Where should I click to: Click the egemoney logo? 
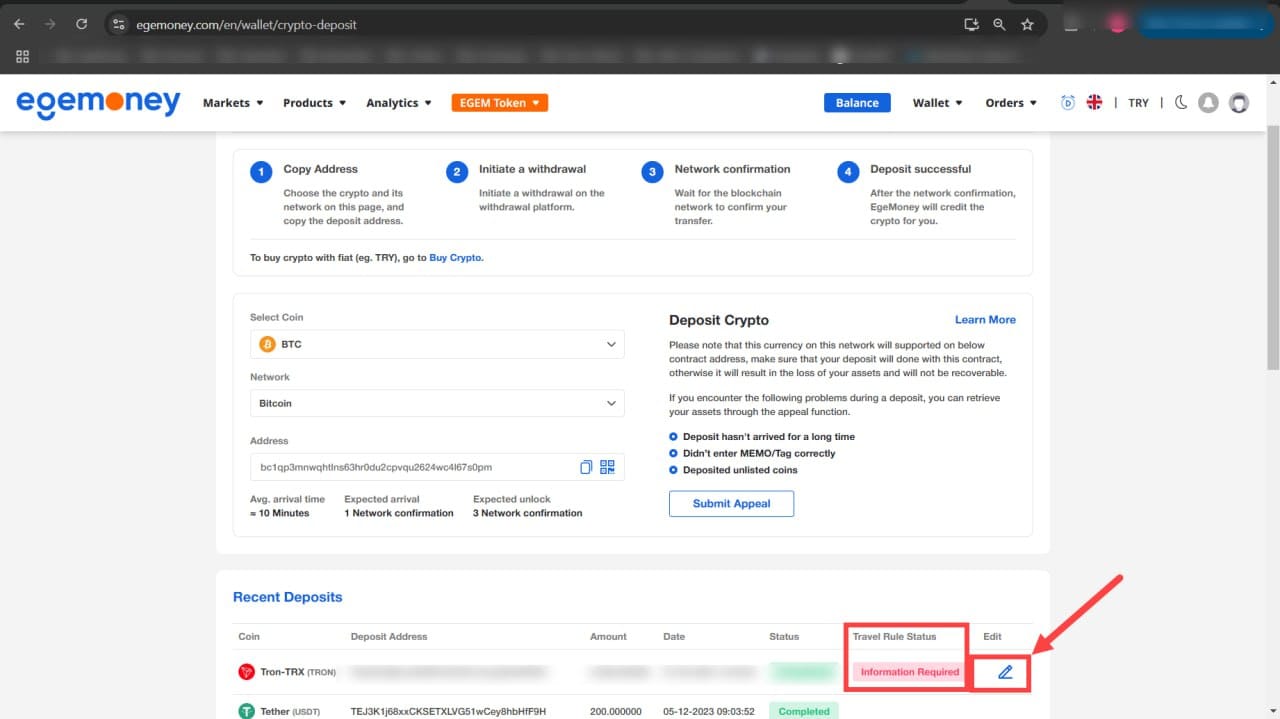[x=98, y=102]
